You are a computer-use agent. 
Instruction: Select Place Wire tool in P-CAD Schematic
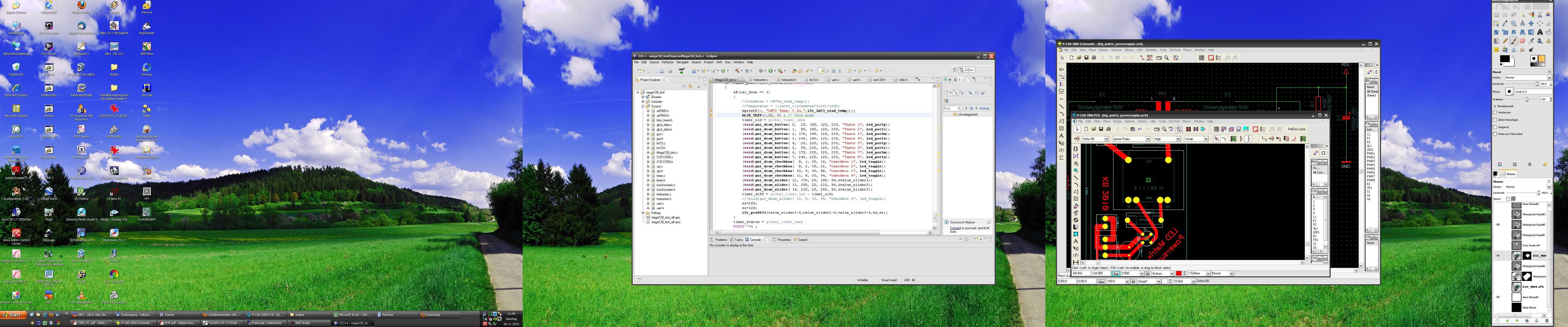(x=1062, y=77)
